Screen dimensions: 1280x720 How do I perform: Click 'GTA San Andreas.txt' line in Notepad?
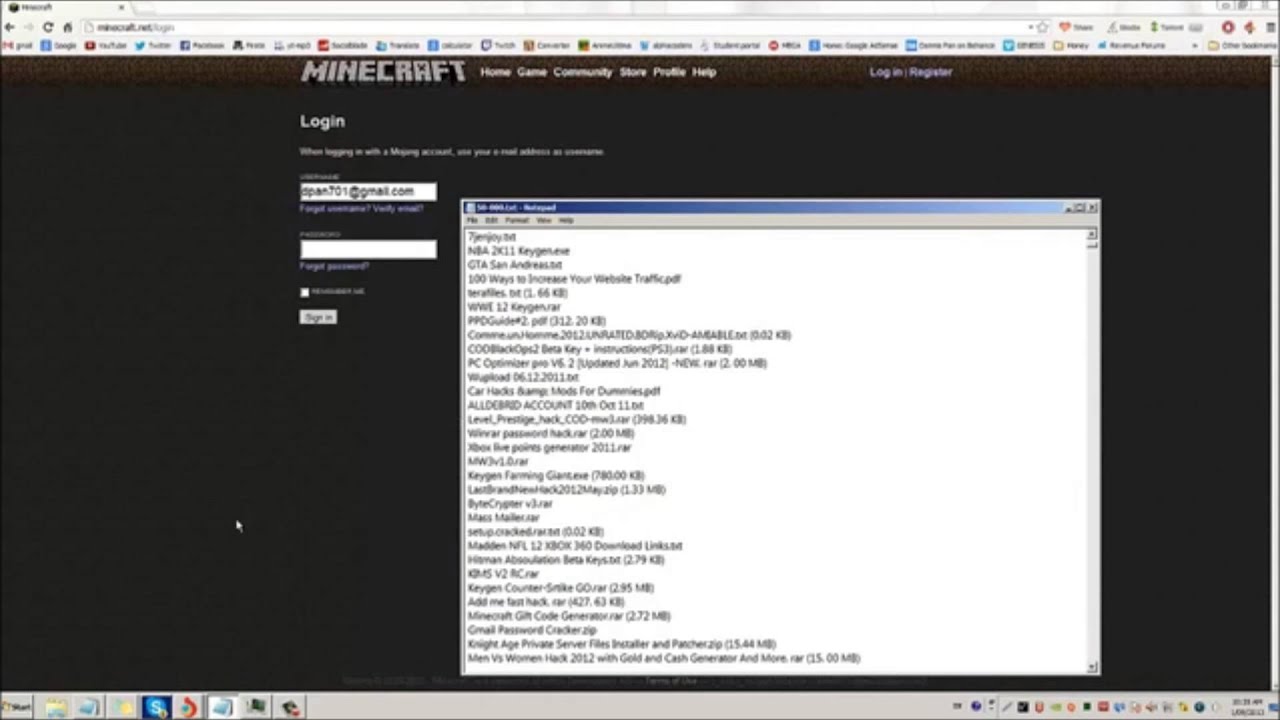click(515, 265)
